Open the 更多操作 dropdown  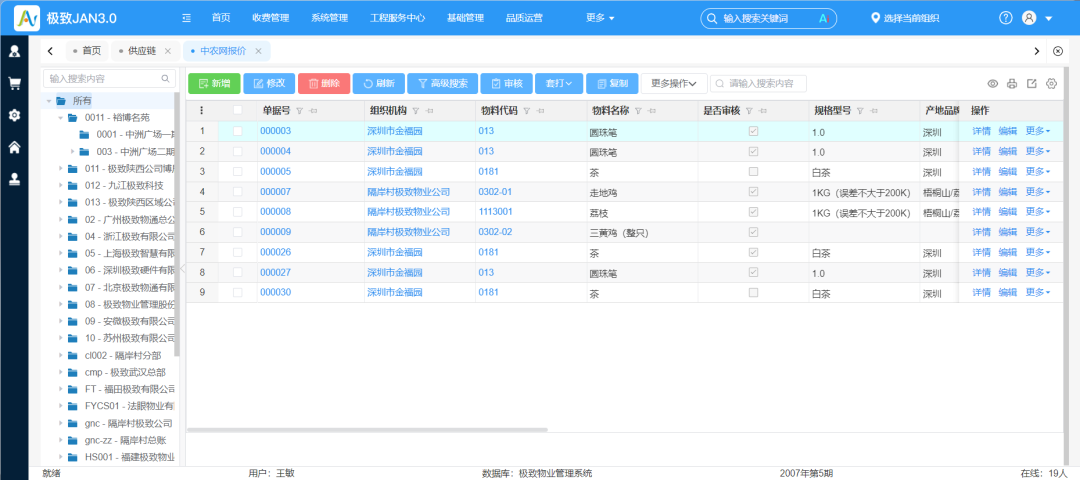[x=674, y=84]
